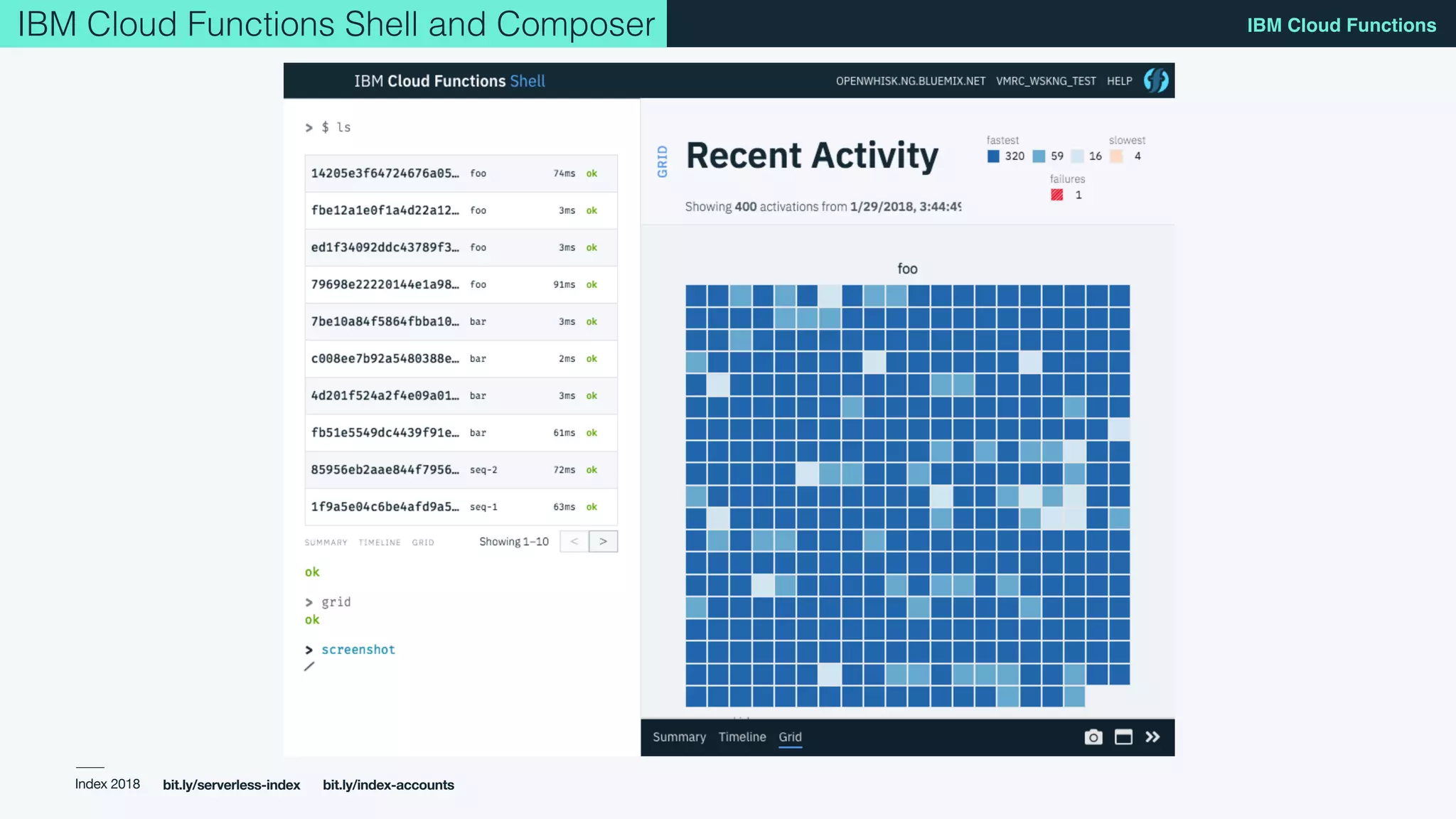Image resolution: width=1456 pixels, height=819 pixels.
Task: Click the Showing 1–10 pagination text
Action: pyautogui.click(x=514, y=542)
